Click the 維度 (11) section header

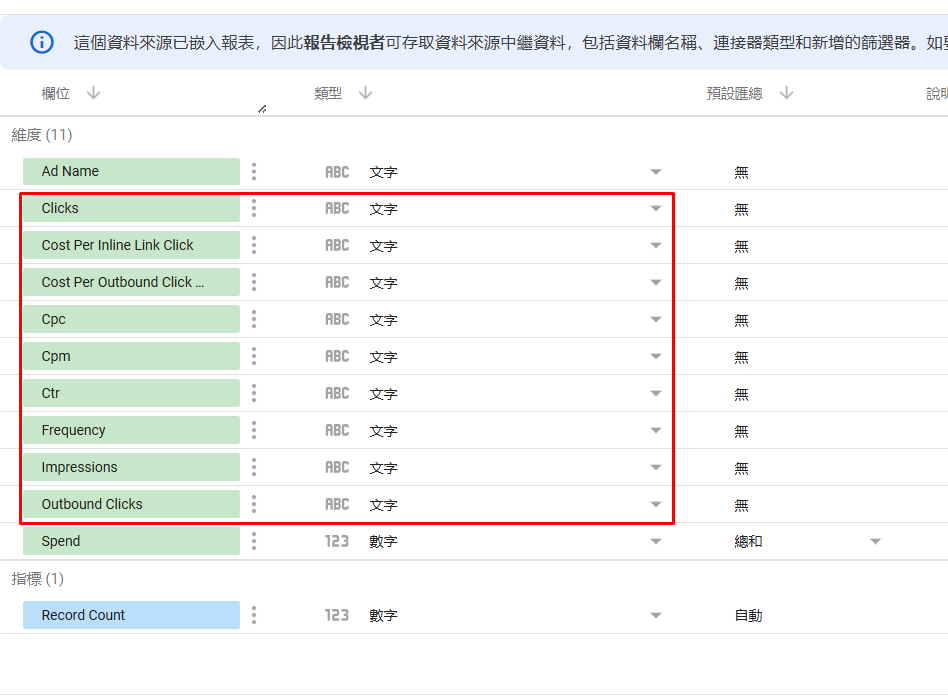[x=42, y=135]
